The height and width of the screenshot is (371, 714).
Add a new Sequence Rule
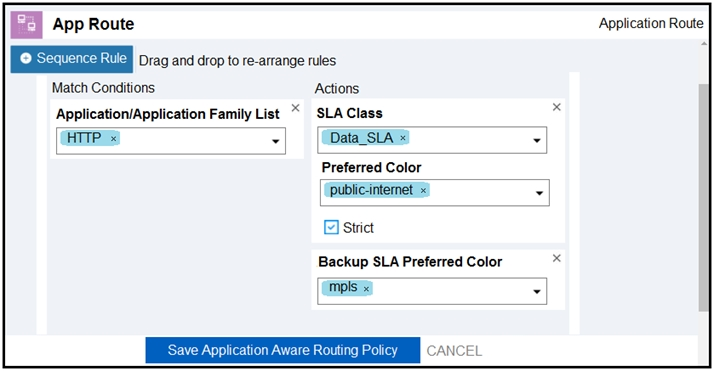(x=72, y=59)
